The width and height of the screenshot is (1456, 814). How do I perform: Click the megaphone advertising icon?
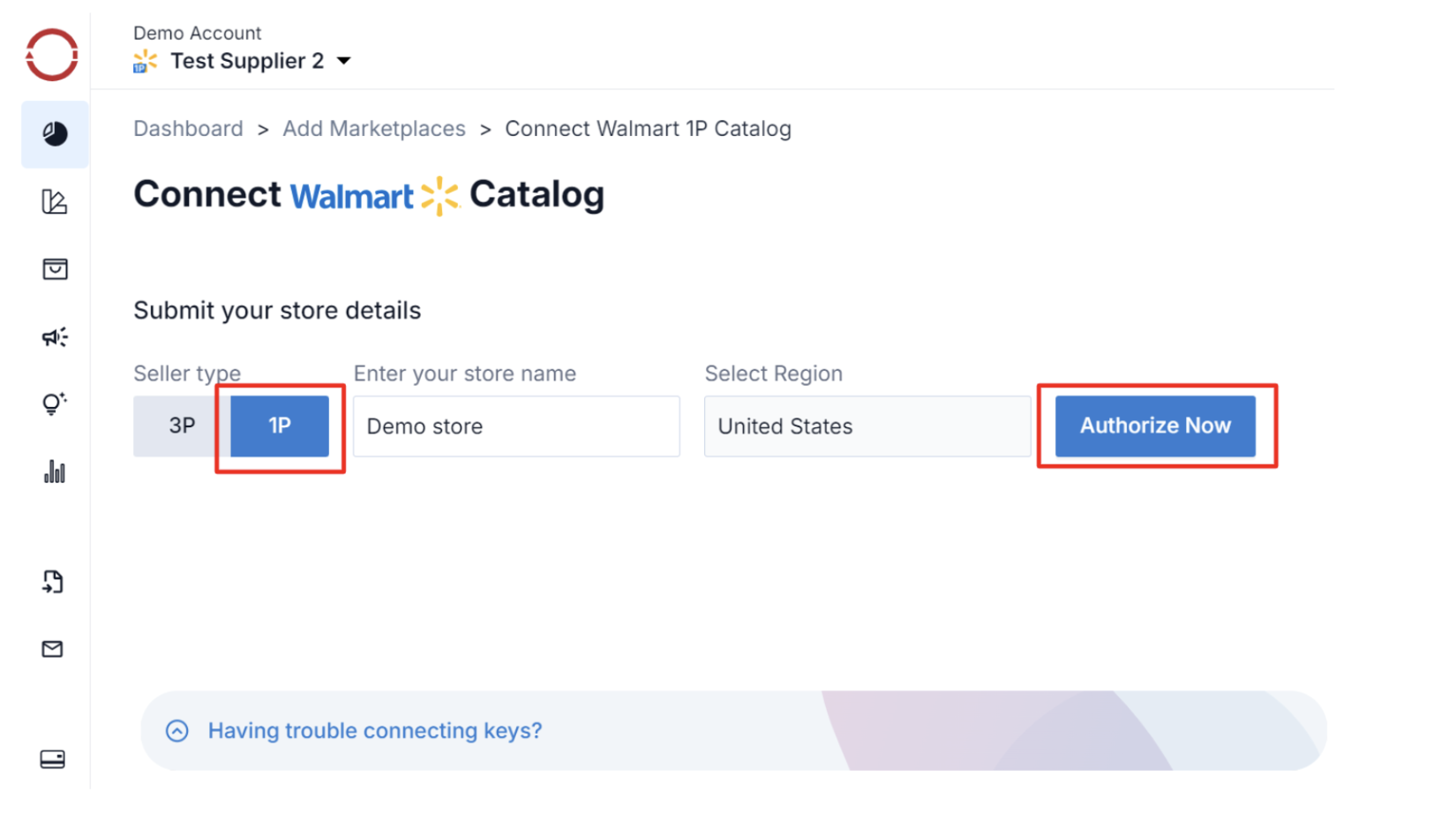click(55, 337)
